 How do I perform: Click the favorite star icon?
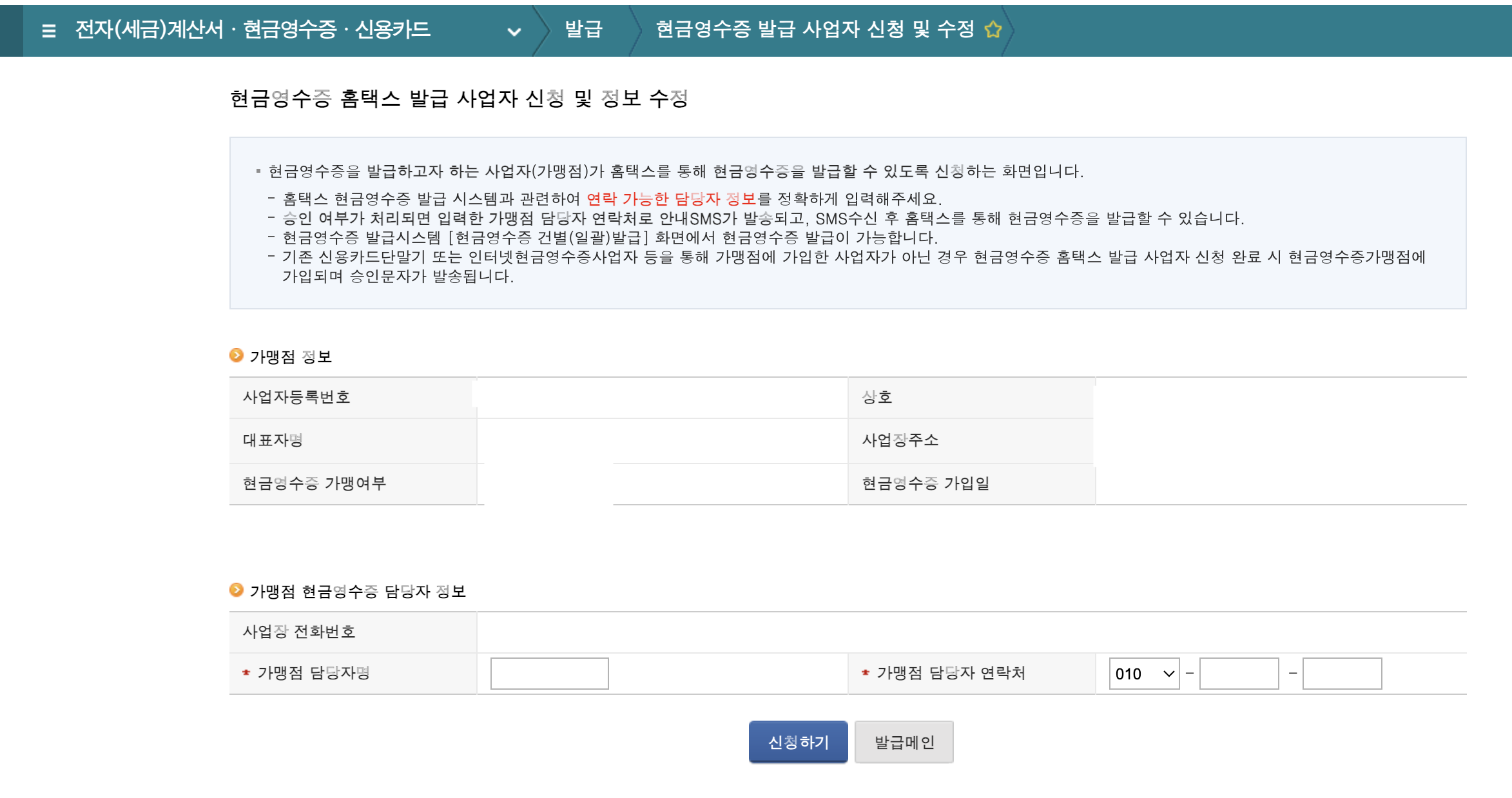point(993,30)
